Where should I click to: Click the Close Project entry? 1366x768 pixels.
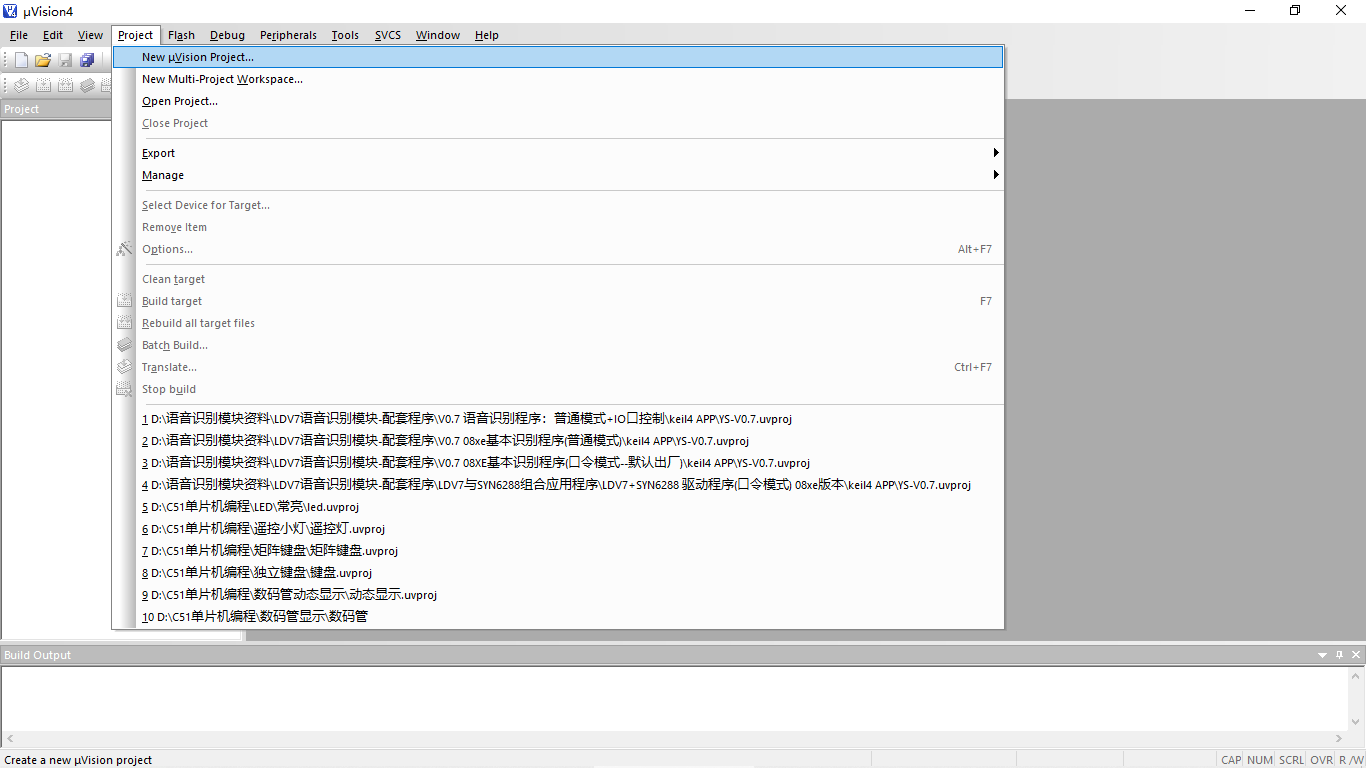point(558,123)
